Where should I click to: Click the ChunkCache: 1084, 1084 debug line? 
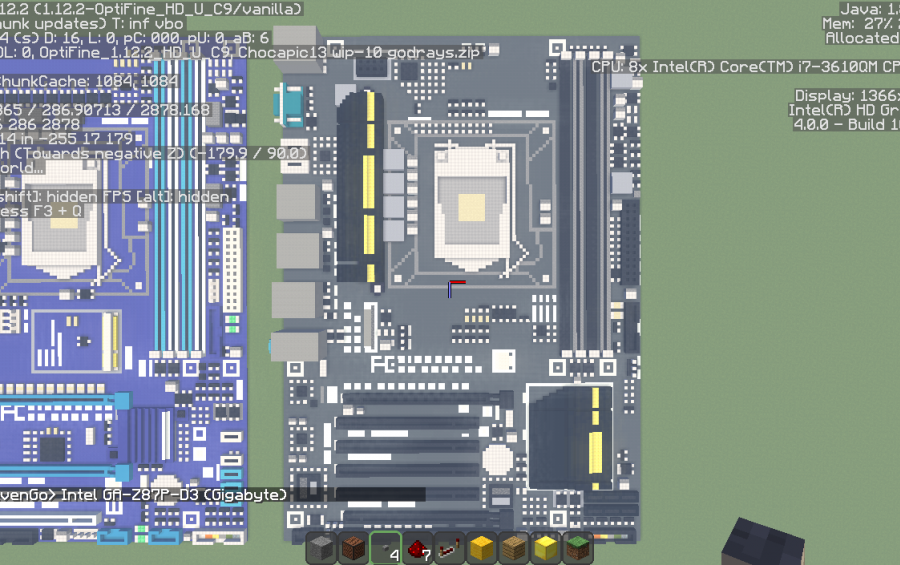(x=89, y=82)
